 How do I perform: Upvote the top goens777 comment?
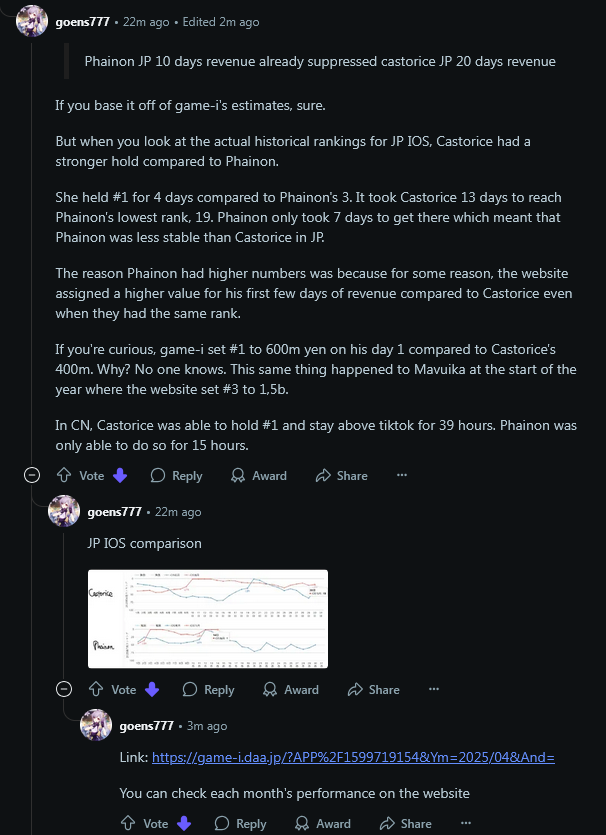(x=64, y=476)
